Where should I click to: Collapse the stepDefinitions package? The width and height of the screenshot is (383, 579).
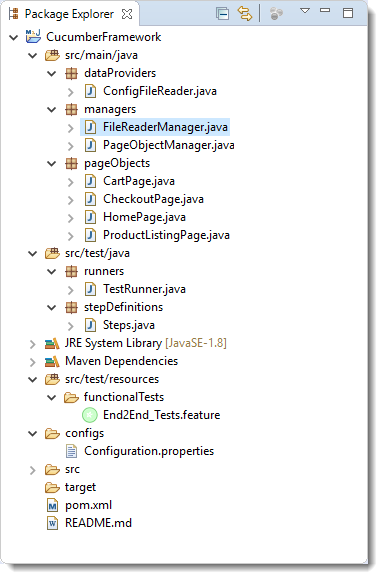pos(52,308)
